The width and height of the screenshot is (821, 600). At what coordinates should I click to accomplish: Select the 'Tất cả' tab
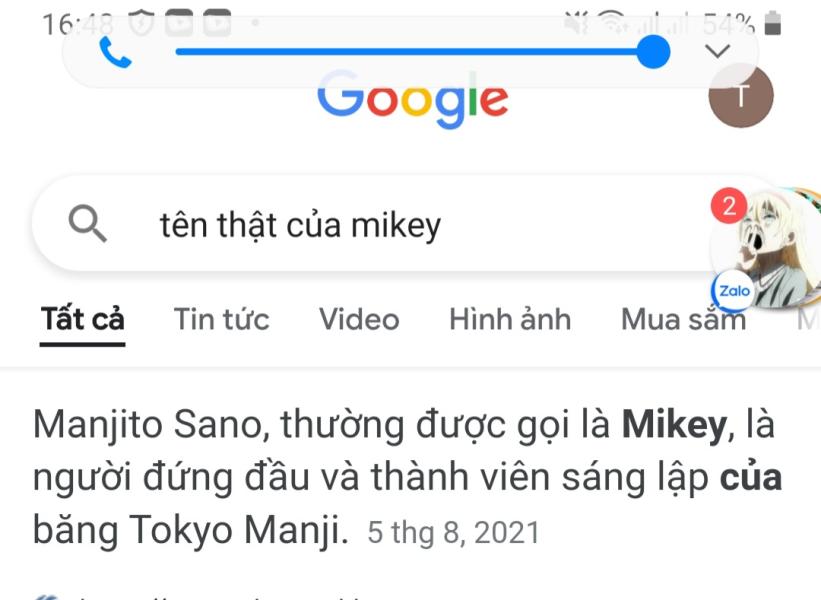pos(83,319)
